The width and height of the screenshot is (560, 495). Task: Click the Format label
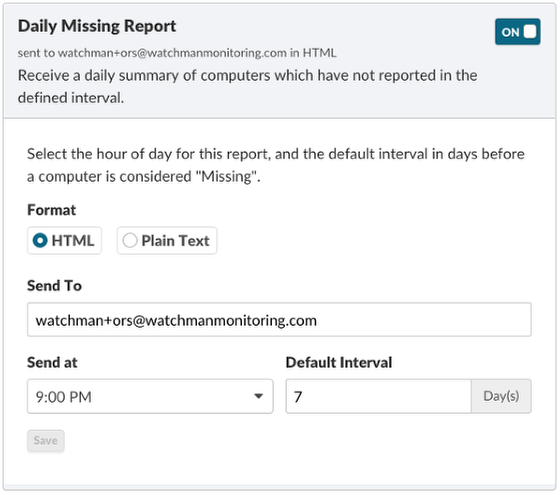pos(51,210)
